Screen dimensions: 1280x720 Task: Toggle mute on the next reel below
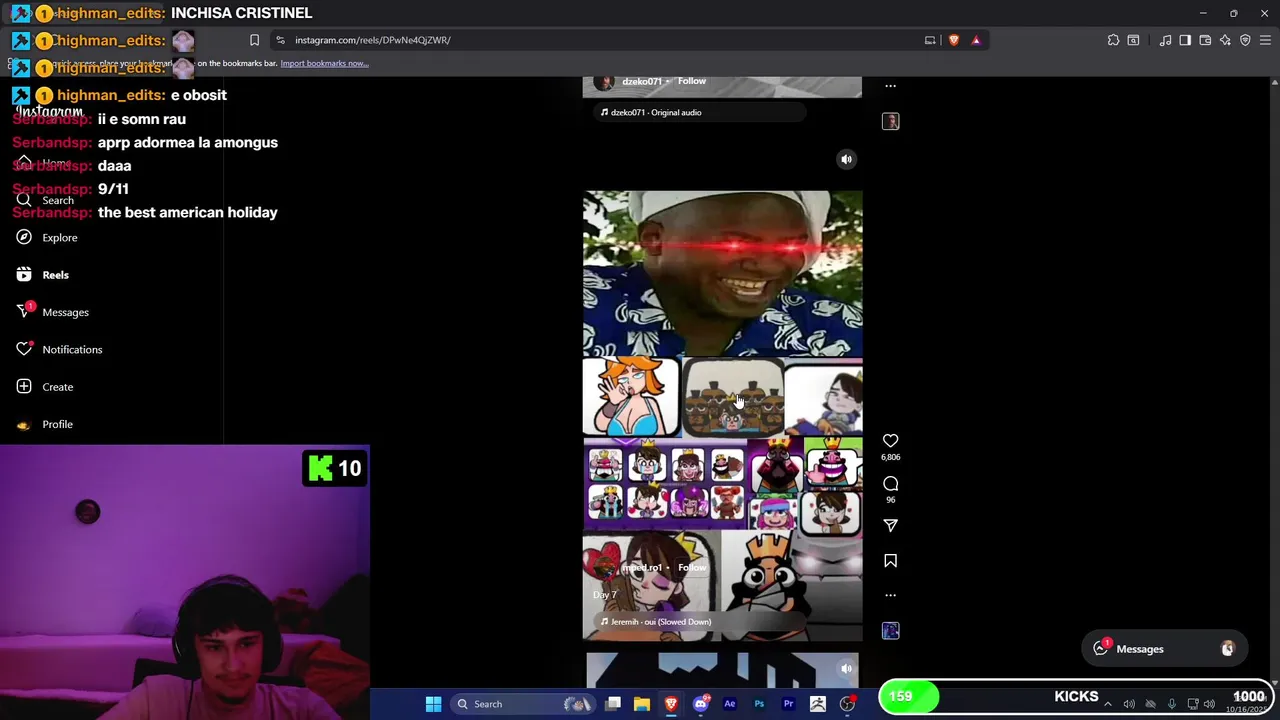click(846, 669)
